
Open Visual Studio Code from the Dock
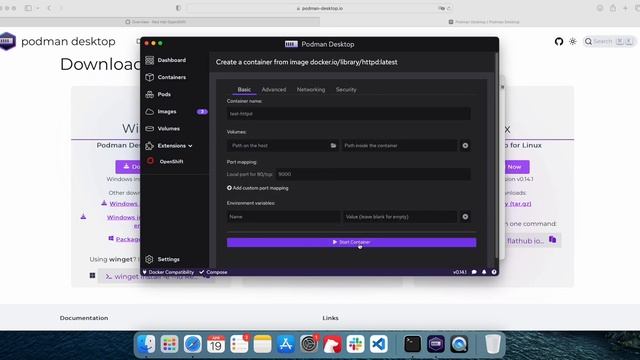click(x=379, y=344)
